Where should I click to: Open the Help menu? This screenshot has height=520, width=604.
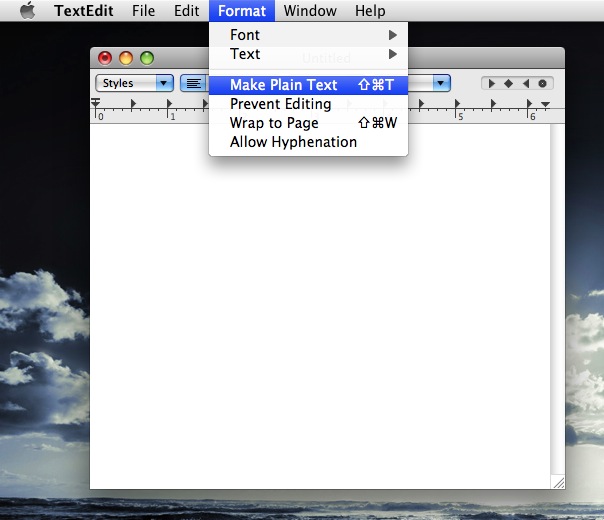[370, 11]
